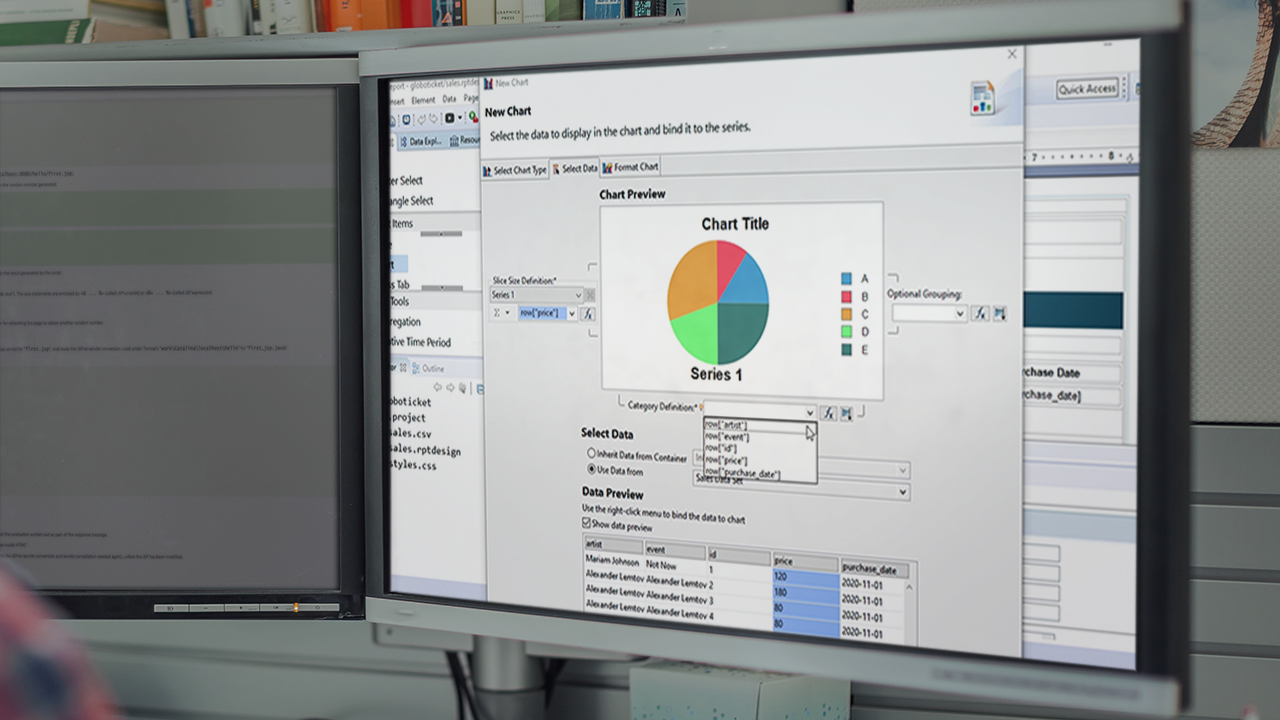Click the price column header in Data Preview

pos(804,563)
